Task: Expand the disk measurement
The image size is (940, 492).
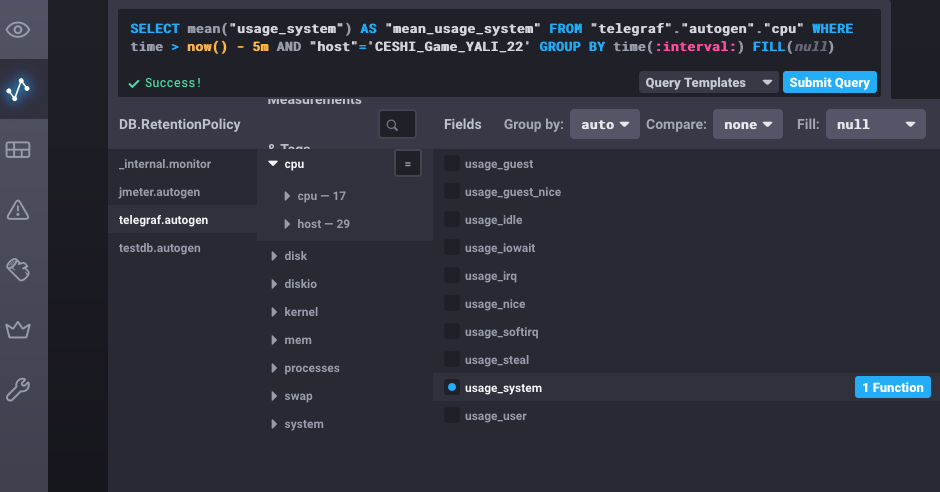Action: (274, 256)
